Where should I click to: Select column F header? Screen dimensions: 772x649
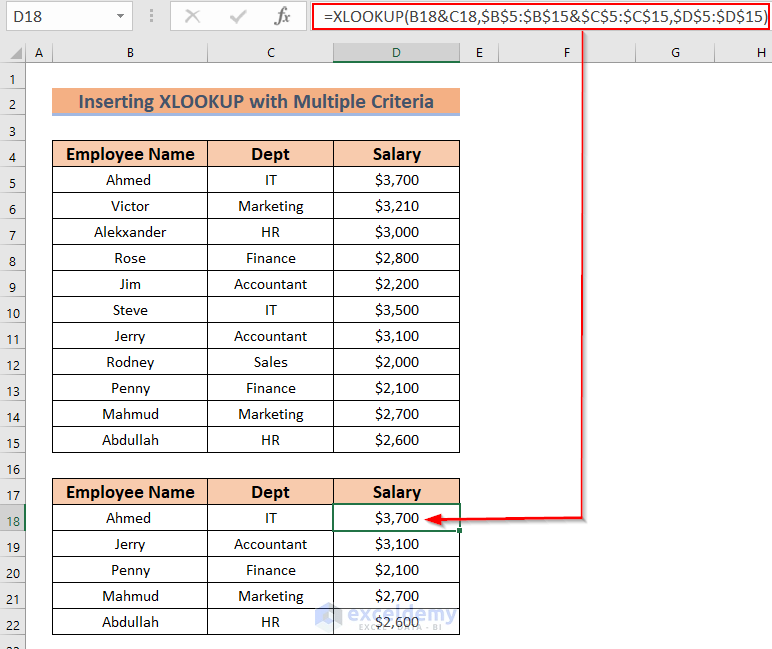coord(567,52)
